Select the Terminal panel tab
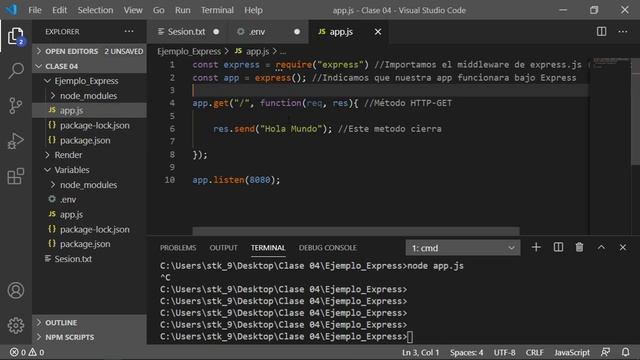This screenshot has width=640, height=360. click(268, 248)
